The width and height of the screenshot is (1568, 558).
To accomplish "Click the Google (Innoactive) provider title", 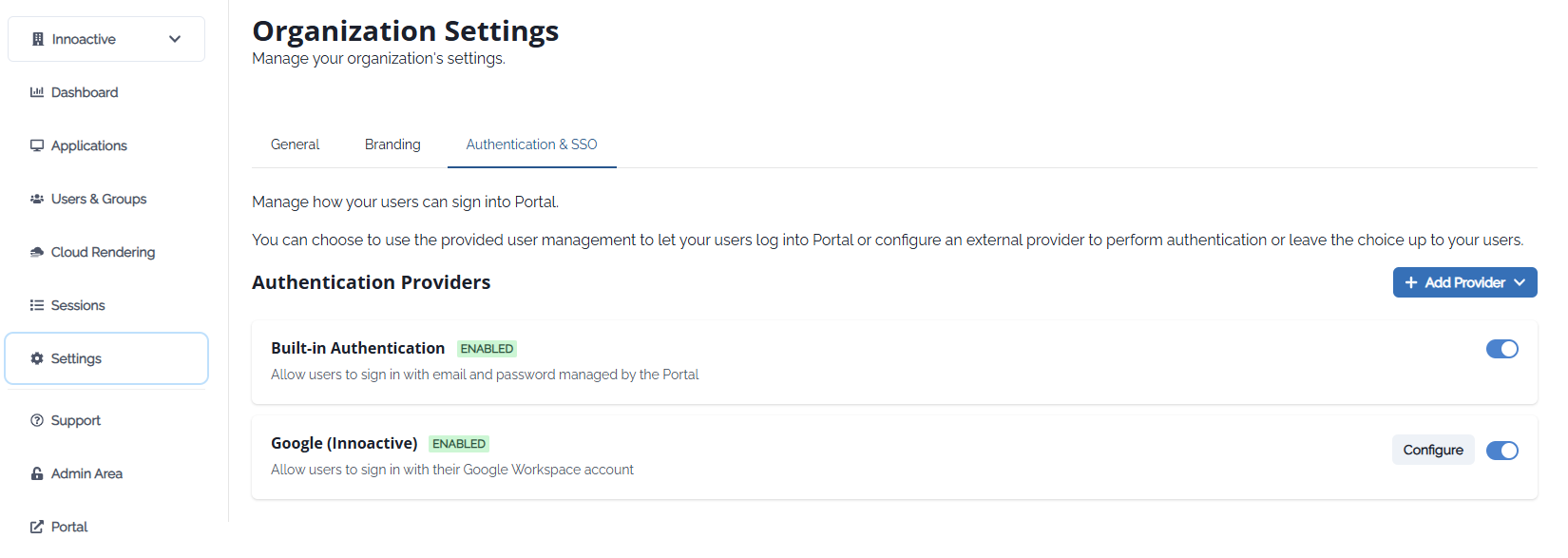I will pos(344,443).
